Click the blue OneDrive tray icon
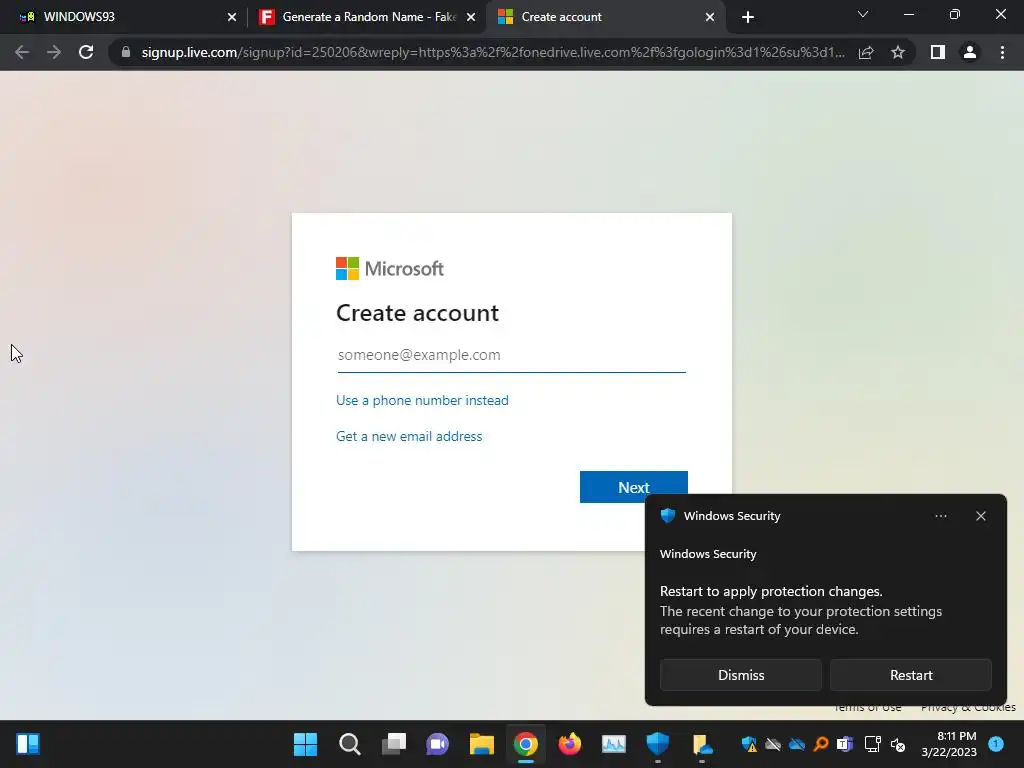Screen dimensions: 1024x768 (797, 744)
